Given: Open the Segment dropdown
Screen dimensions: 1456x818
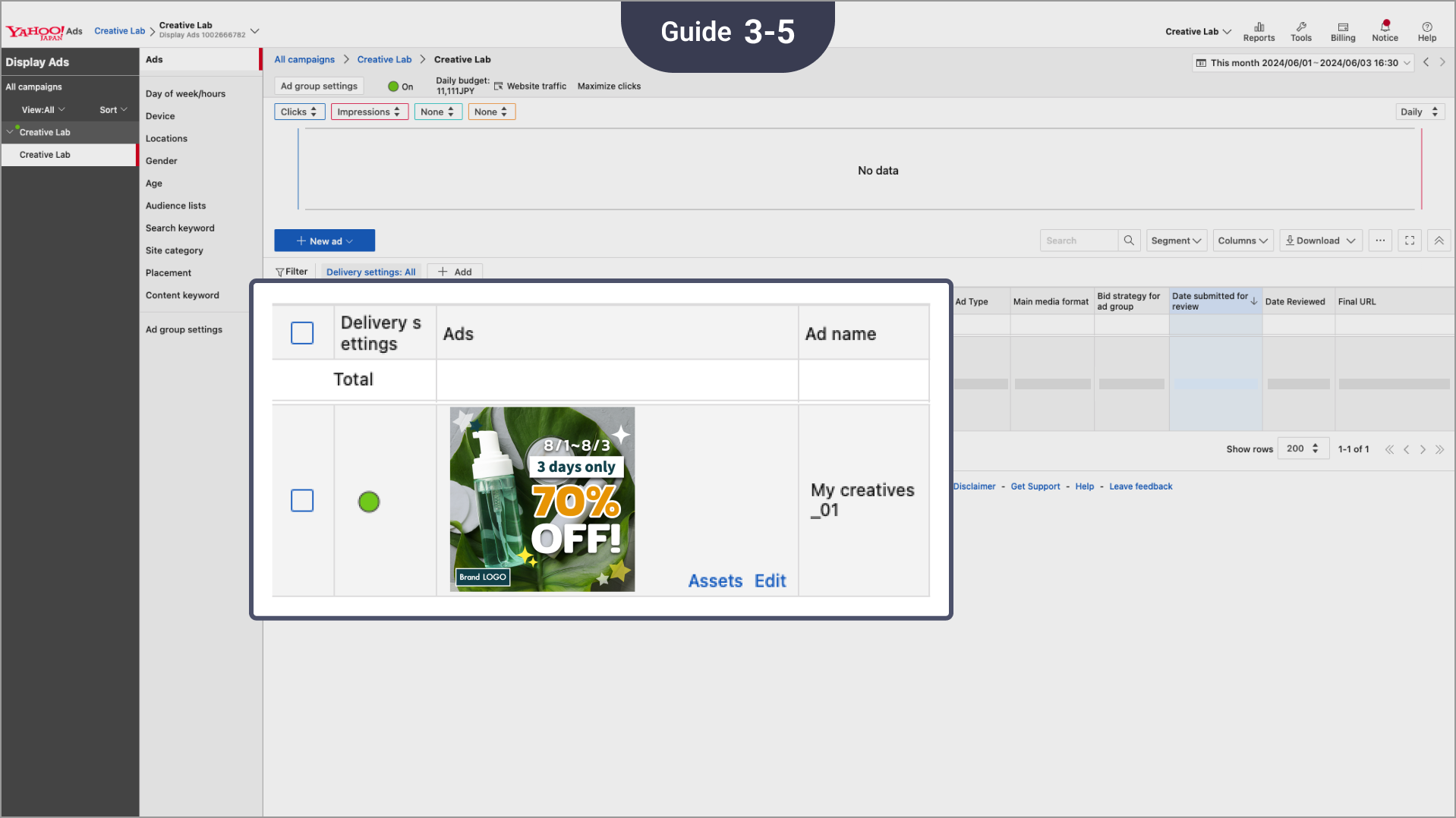Looking at the screenshot, I should (x=1176, y=240).
